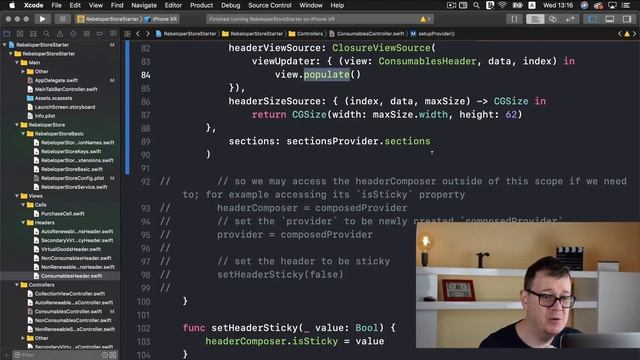Show the Project navigator

[7, 34]
